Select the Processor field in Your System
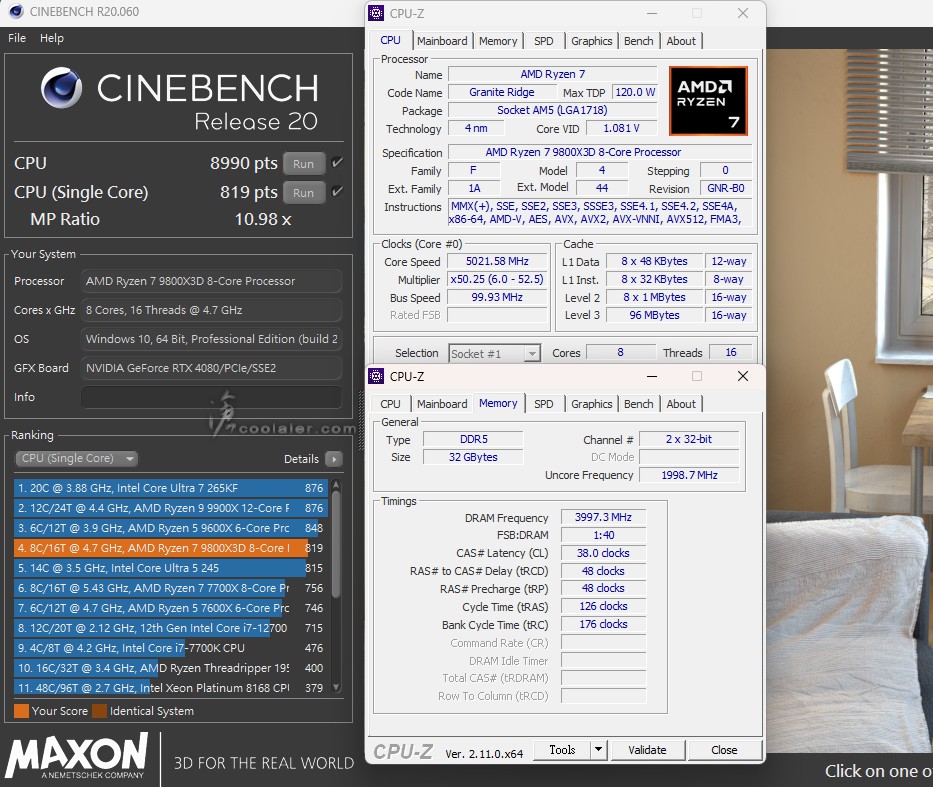This screenshot has width=933, height=787. pyautogui.click(x=211, y=281)
